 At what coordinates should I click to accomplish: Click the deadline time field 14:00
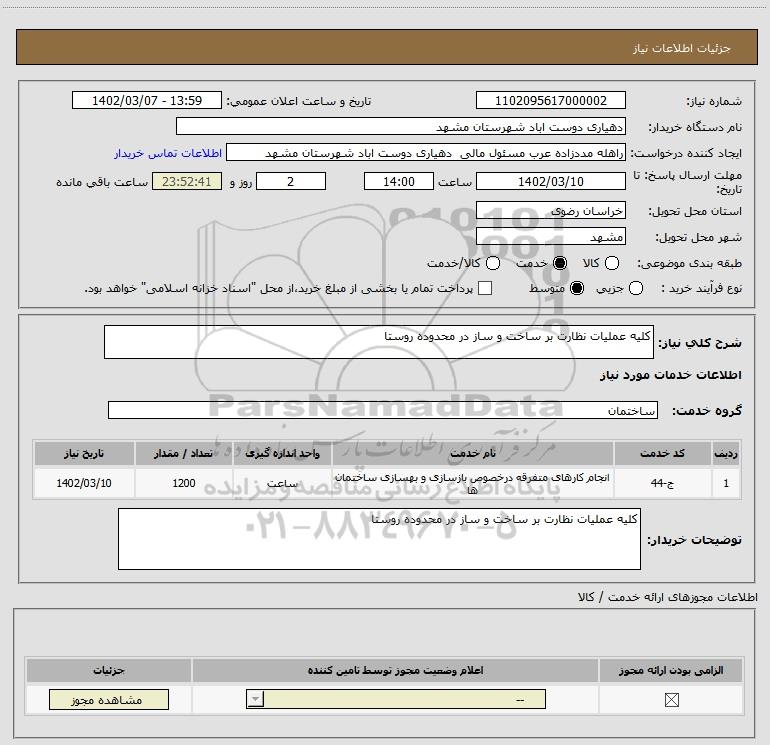tap(399, 181)
